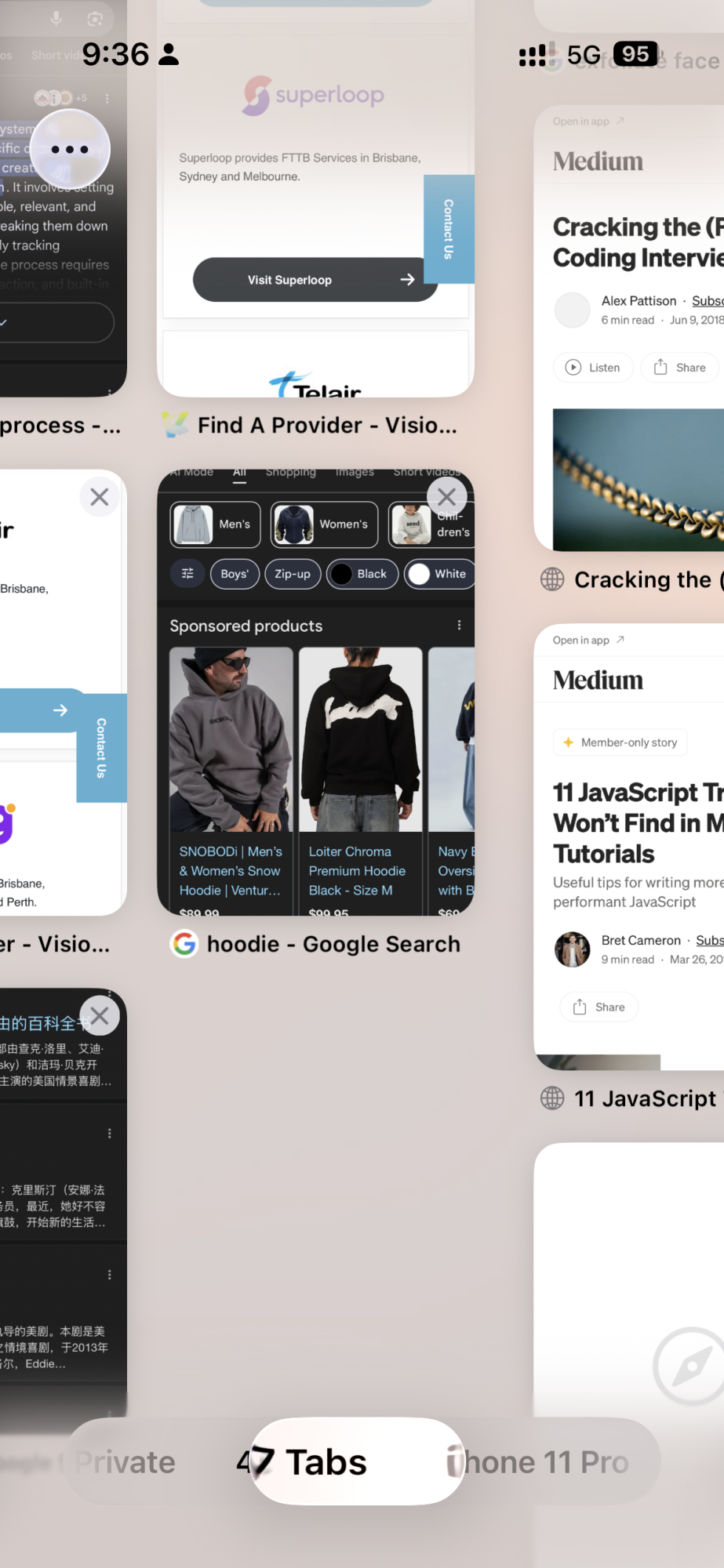The height and width of the screenshot is (1568, 724).
Task: Tap the Listen play icon on Medium
Action: coord(573,367)
